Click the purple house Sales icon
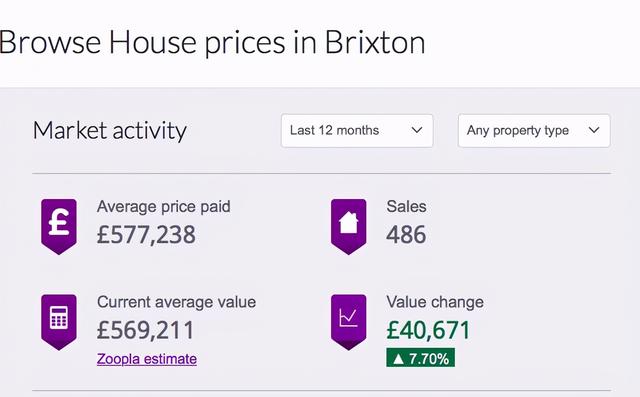Viewport: 640px width, 397px height. 349,226
